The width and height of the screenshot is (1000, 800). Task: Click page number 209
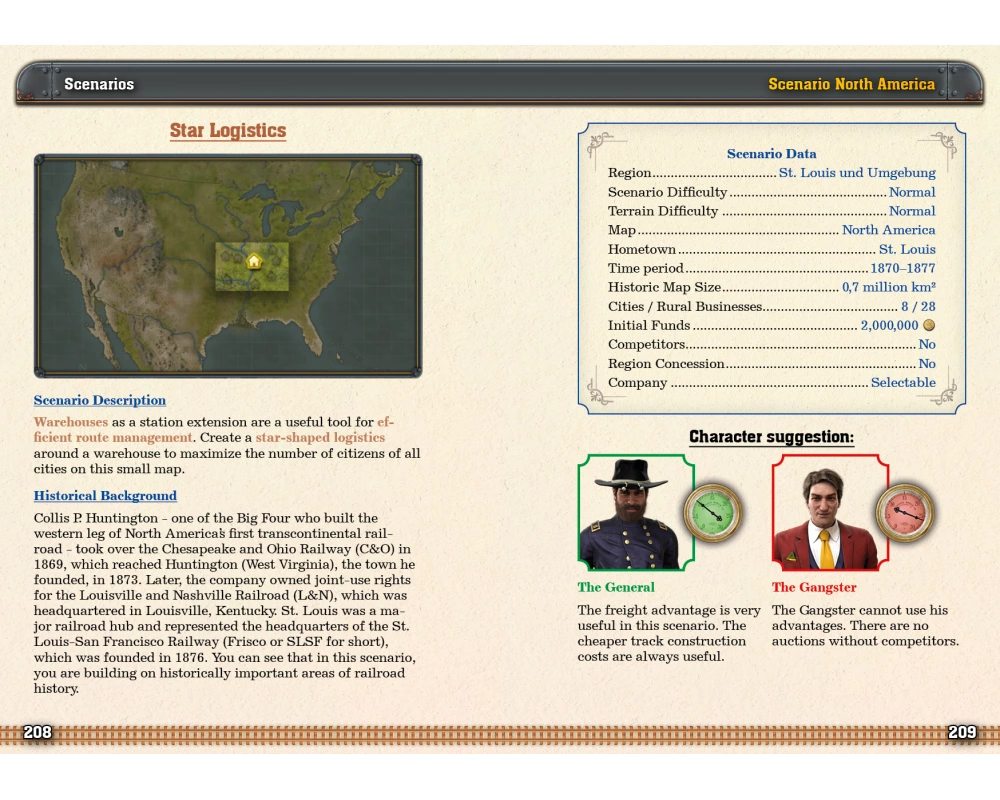tap(962, 733)
